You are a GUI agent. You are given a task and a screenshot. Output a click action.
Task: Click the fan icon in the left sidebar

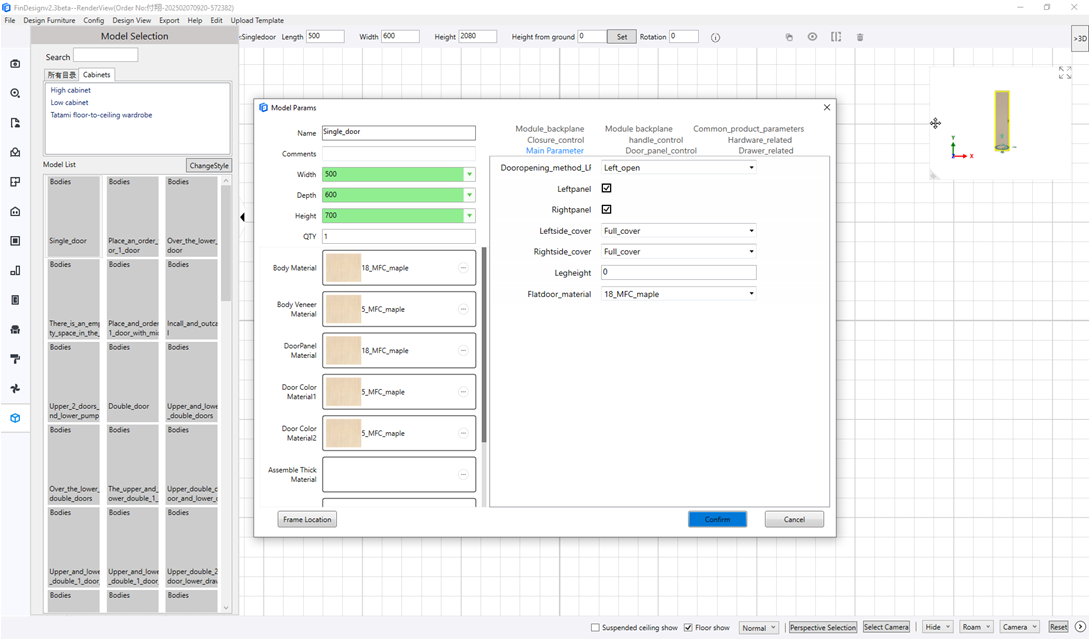point(15,388)
